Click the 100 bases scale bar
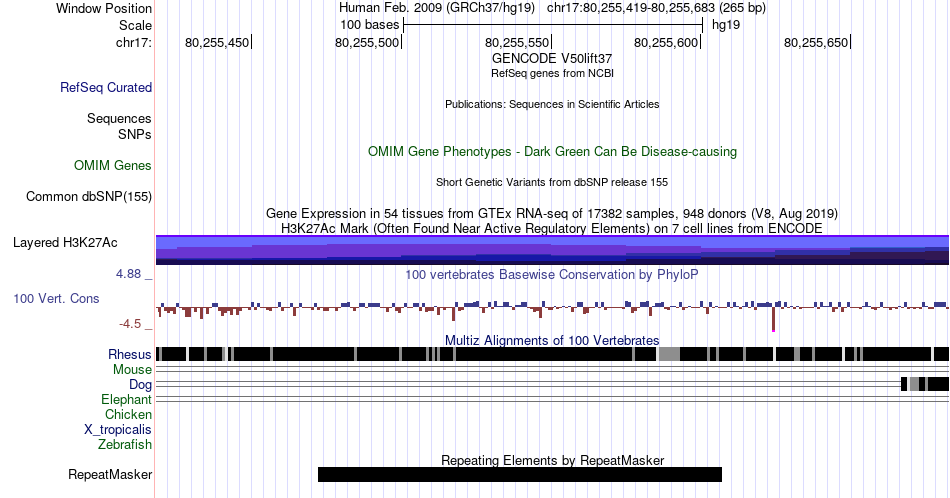Viewport: 950px width, 498px height. click(x=553, y=25)
